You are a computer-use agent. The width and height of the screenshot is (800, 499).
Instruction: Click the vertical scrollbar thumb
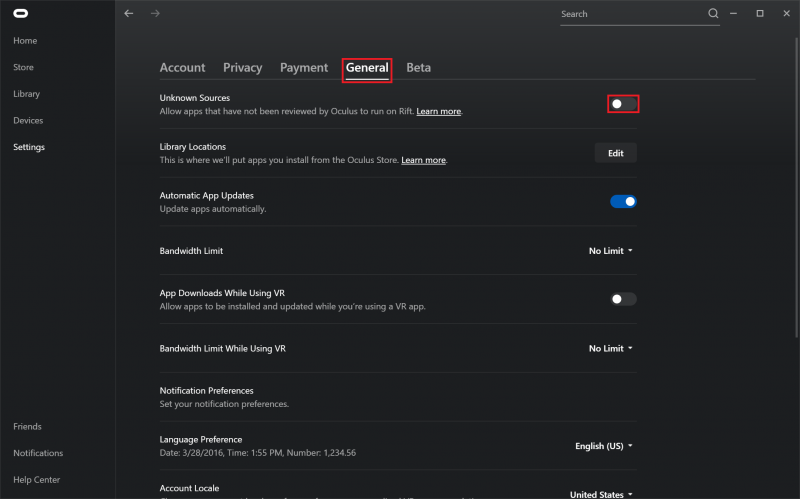tap(796, 187)
